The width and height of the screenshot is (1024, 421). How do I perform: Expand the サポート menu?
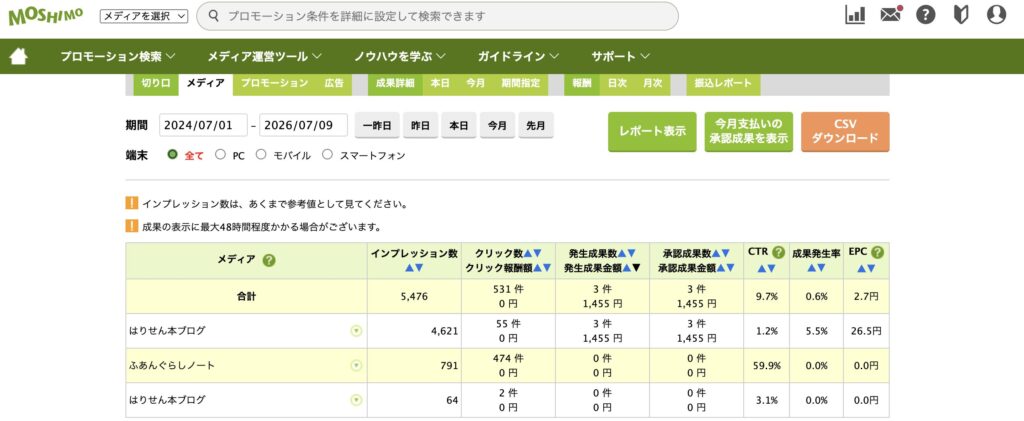click(620, 57)
